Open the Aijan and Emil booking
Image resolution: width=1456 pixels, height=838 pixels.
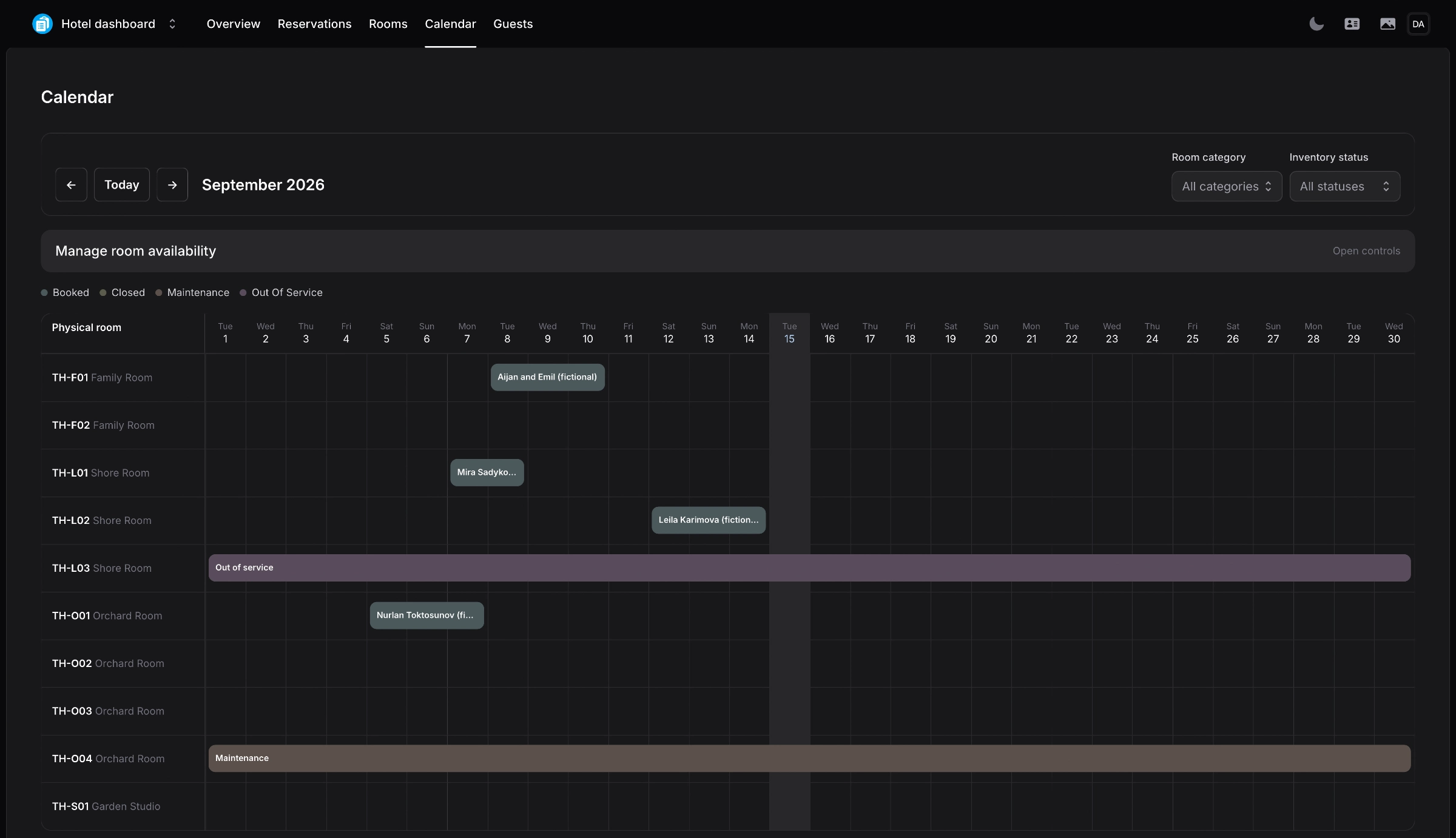547,377
